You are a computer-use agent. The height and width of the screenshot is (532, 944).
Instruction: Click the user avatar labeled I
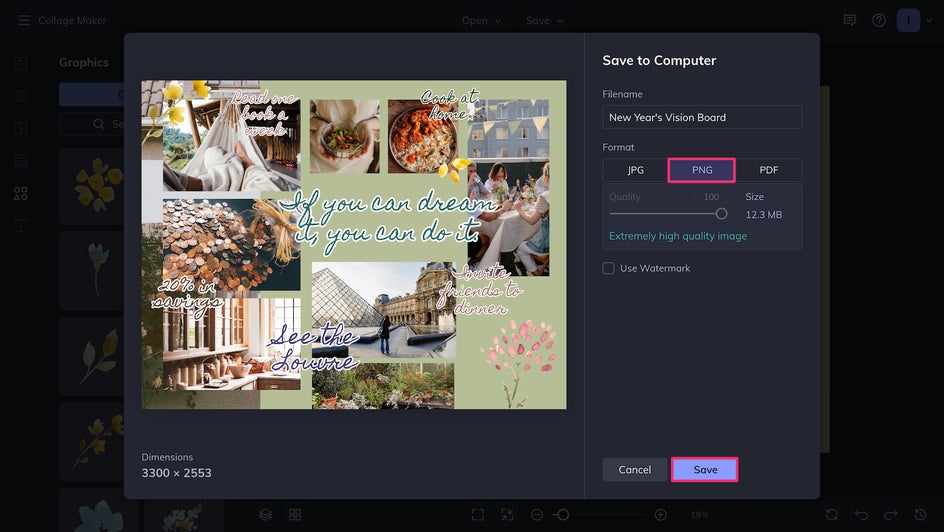click(x=908, y=20)
